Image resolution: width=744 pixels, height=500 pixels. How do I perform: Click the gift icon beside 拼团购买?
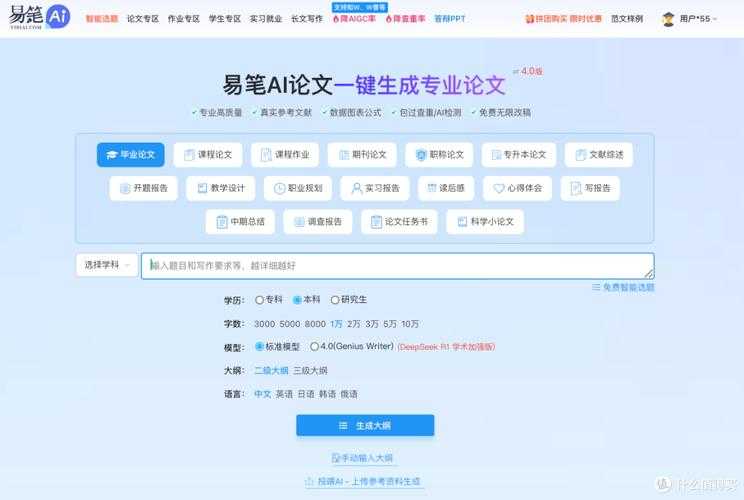(x=530, y=19)
